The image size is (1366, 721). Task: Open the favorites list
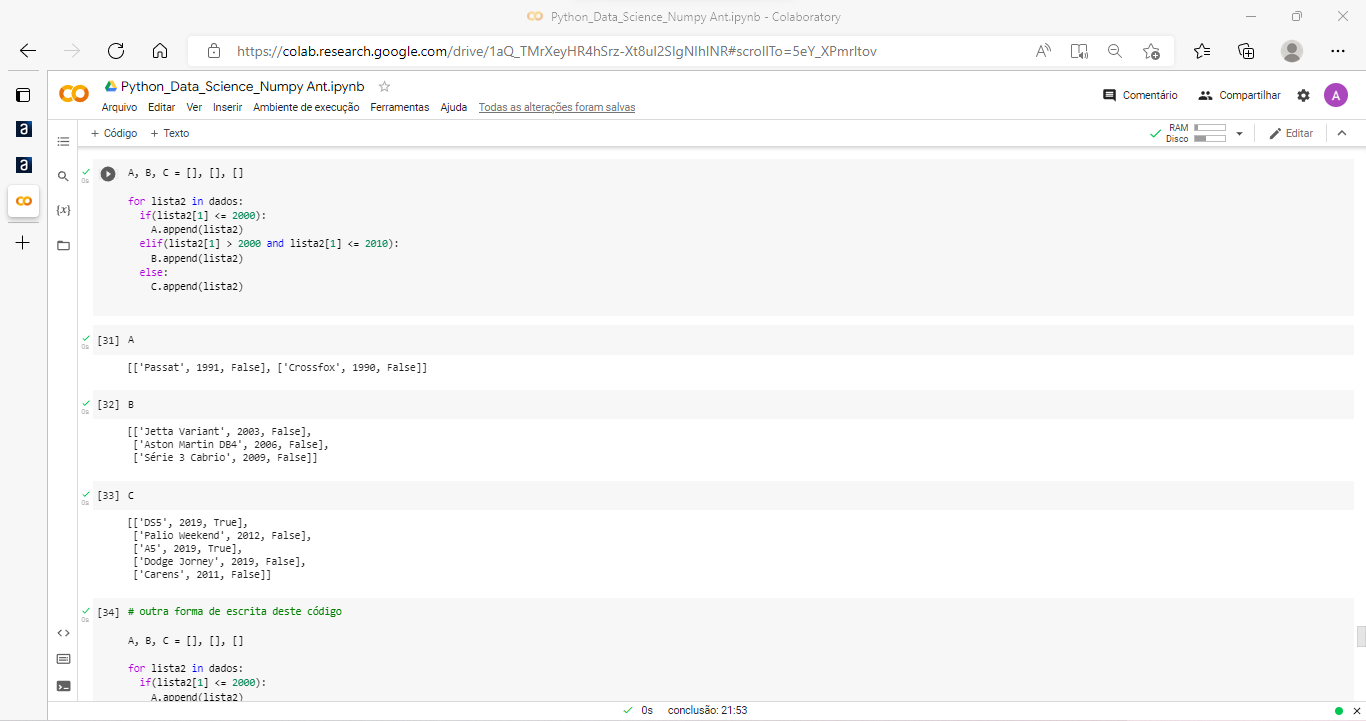coord(1202,51)
